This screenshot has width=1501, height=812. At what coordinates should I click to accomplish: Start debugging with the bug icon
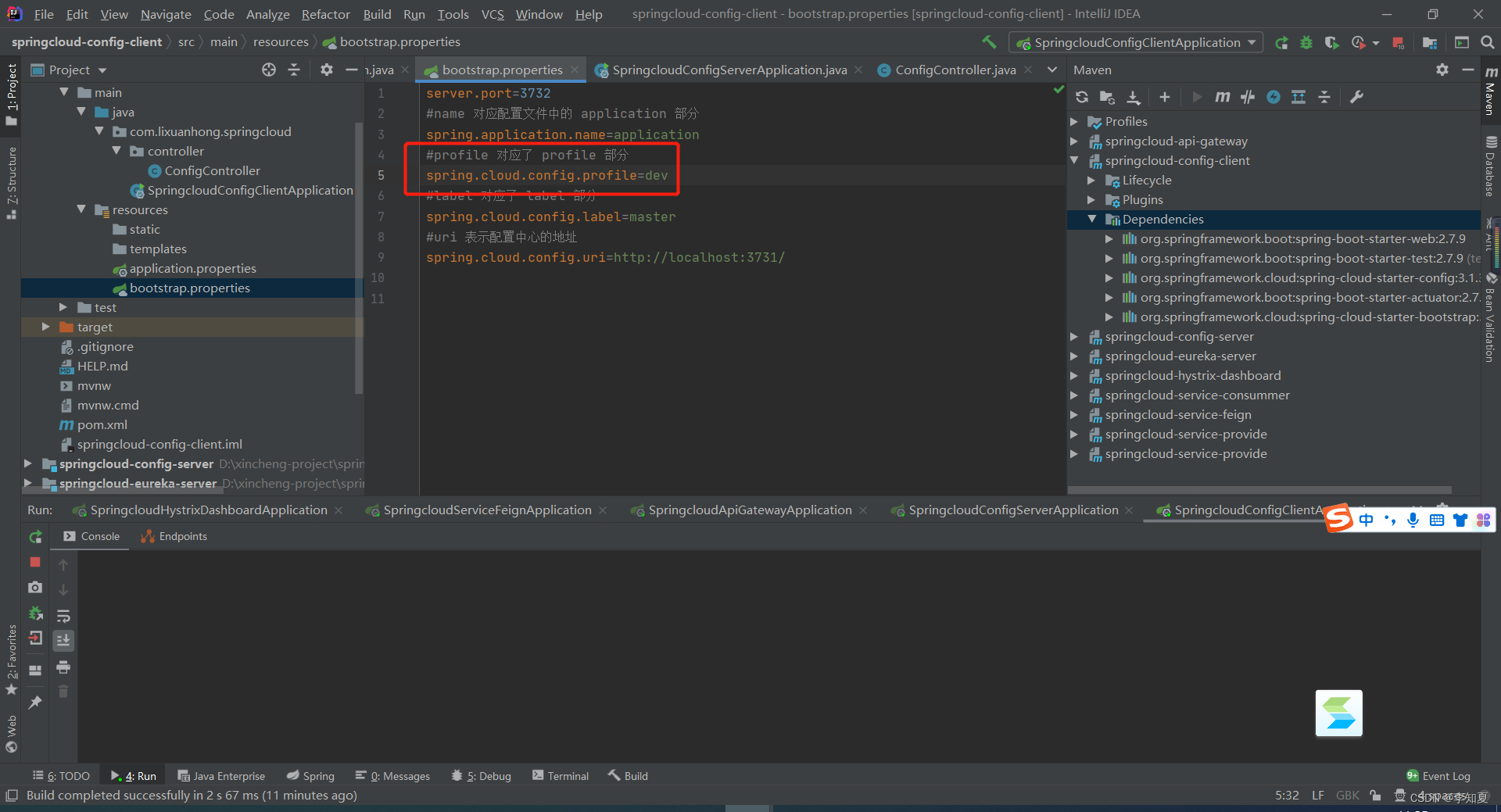(1306, 43)
